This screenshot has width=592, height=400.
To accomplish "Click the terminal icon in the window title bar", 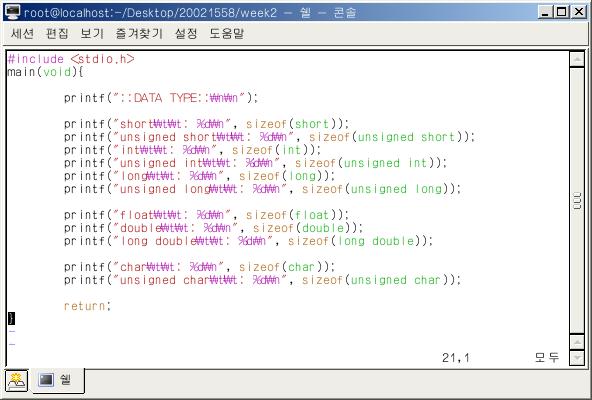I will coord(12,12).
